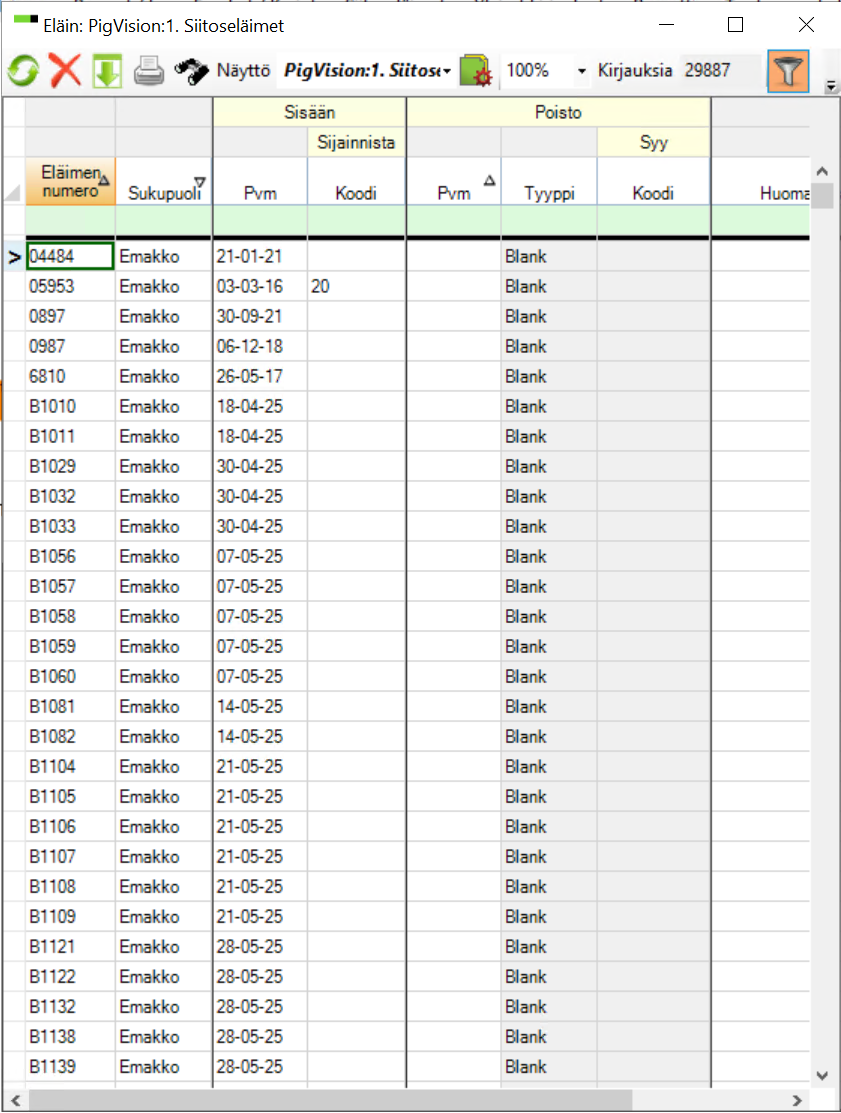Click the binoculars search icon
This screenshot has height=1113, width=841.
[192, 71]
